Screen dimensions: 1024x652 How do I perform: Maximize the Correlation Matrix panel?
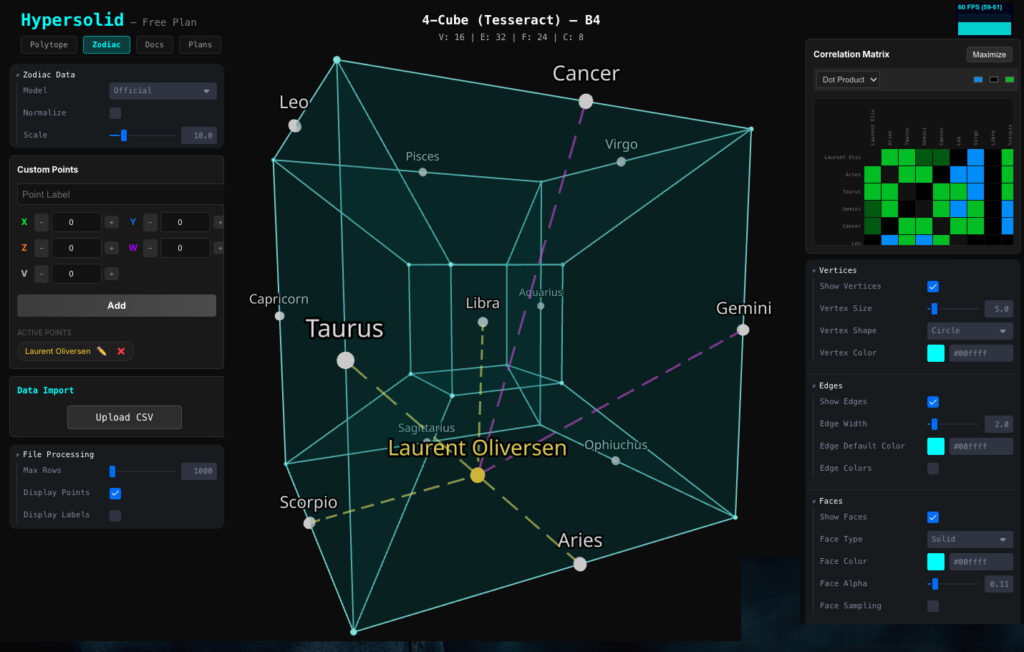point(988,54)
